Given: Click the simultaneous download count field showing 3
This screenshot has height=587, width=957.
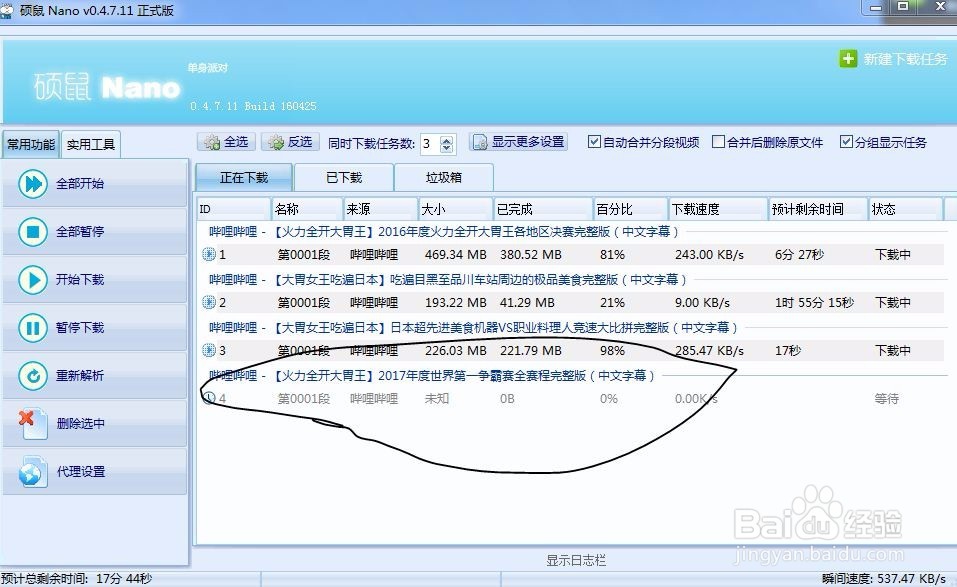Looking at the screenshot, I should (430, 144).
